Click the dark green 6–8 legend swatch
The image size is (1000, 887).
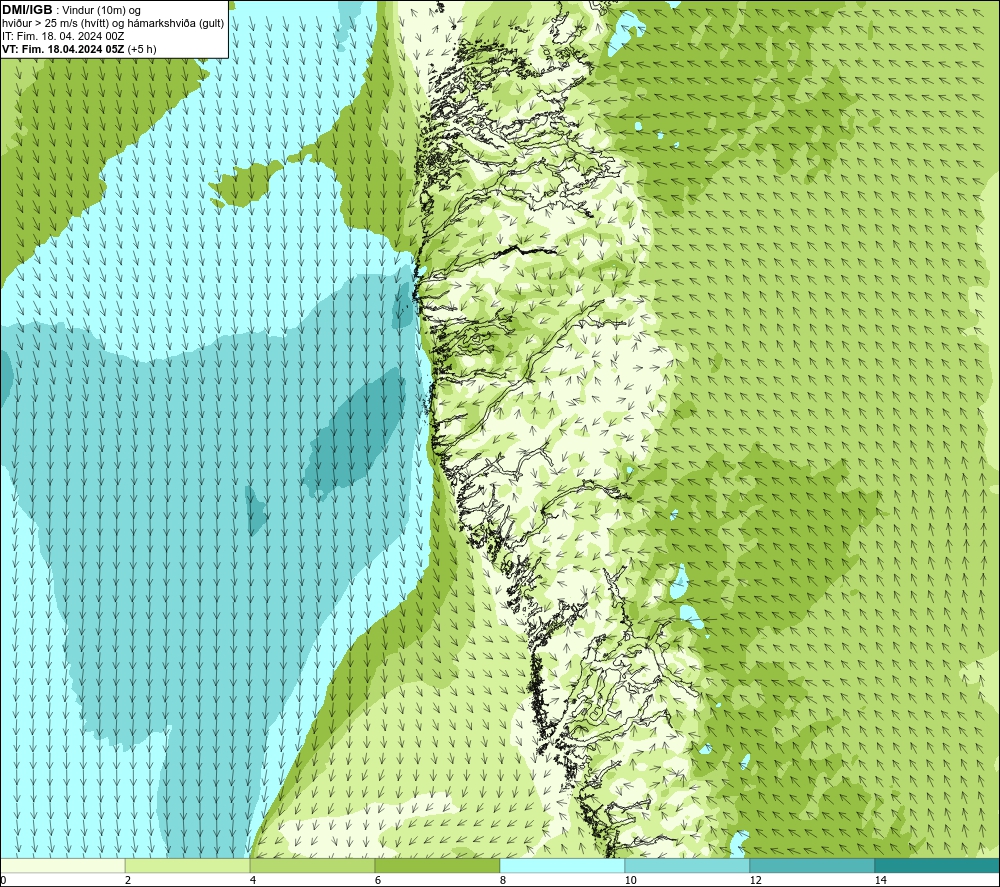click(x=438, y=865)
